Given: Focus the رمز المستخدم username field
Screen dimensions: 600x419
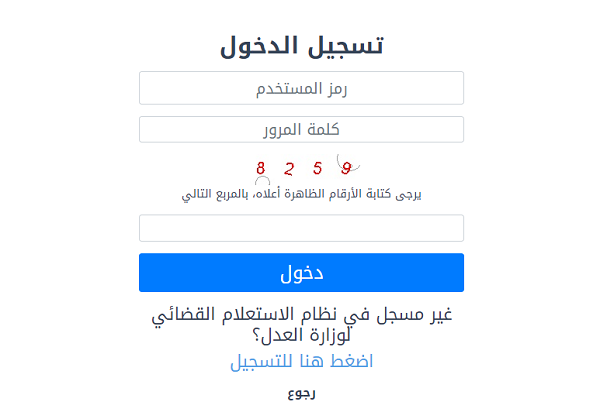Looking at the screenshot, I should tap(301, 88).
